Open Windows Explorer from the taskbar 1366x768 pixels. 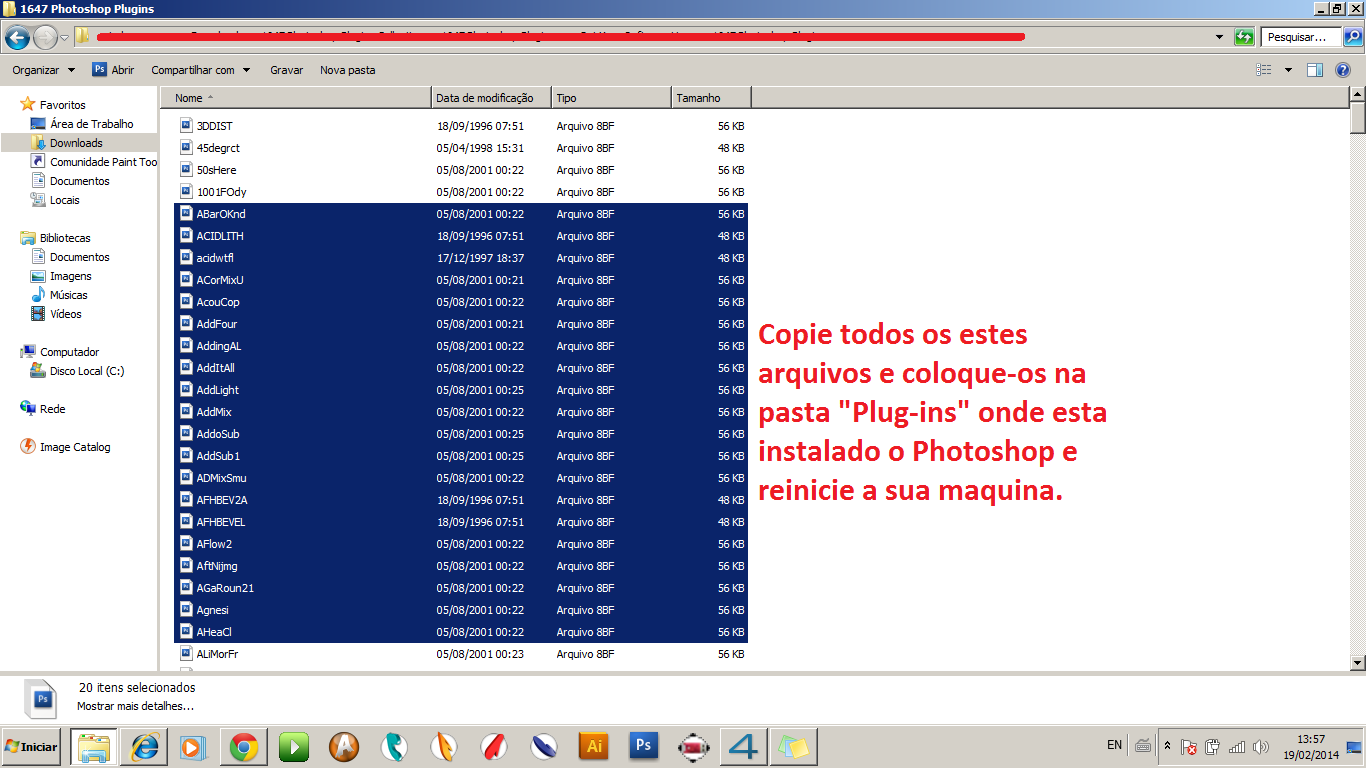click(x=94, y=747)
